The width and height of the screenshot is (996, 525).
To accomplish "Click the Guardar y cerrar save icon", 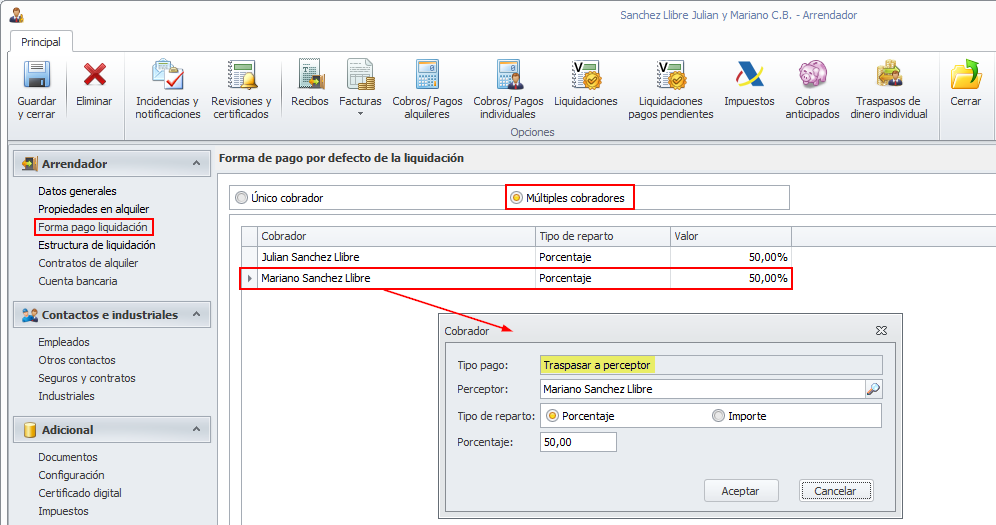I will pyautogui.click(x=37, y=74).
